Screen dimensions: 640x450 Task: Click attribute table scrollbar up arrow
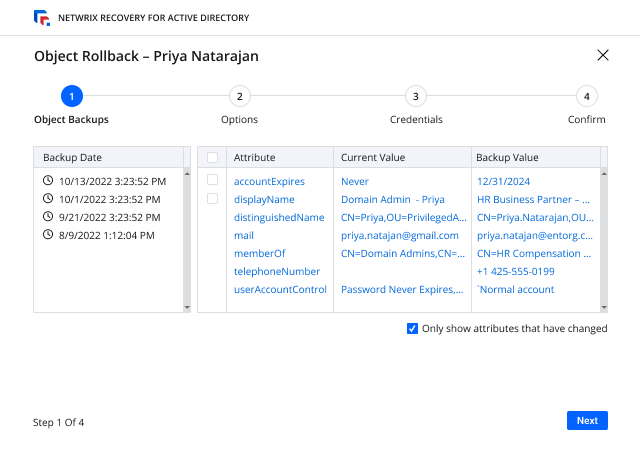[604, 174]
